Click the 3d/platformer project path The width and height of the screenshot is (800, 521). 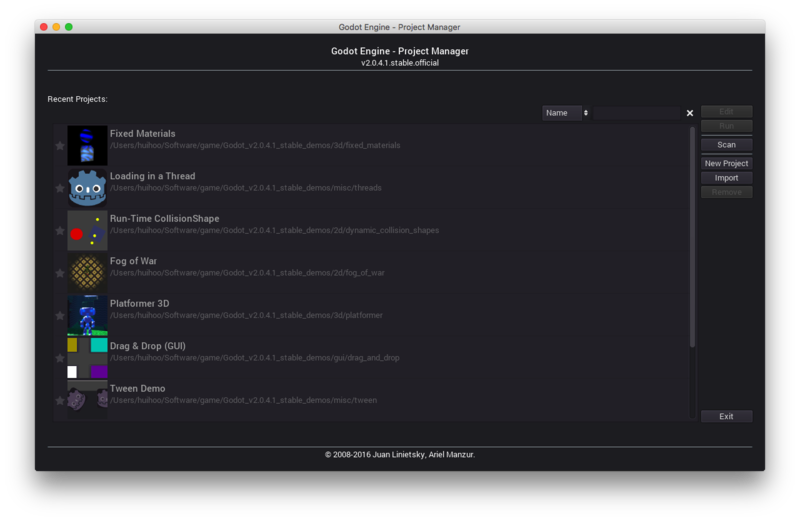(246, 315)
